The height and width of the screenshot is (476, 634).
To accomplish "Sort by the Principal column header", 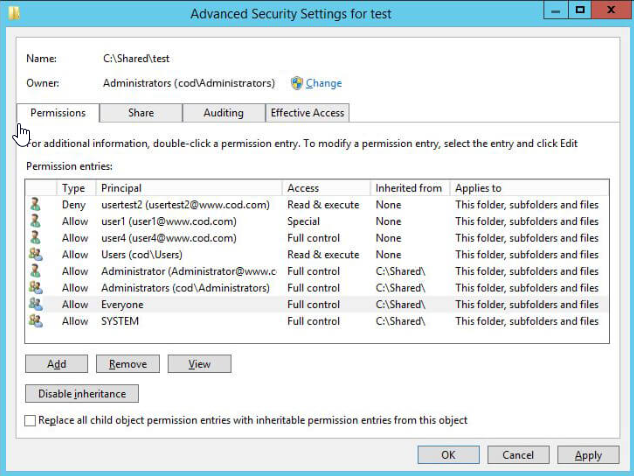I will tap(188, 188).
